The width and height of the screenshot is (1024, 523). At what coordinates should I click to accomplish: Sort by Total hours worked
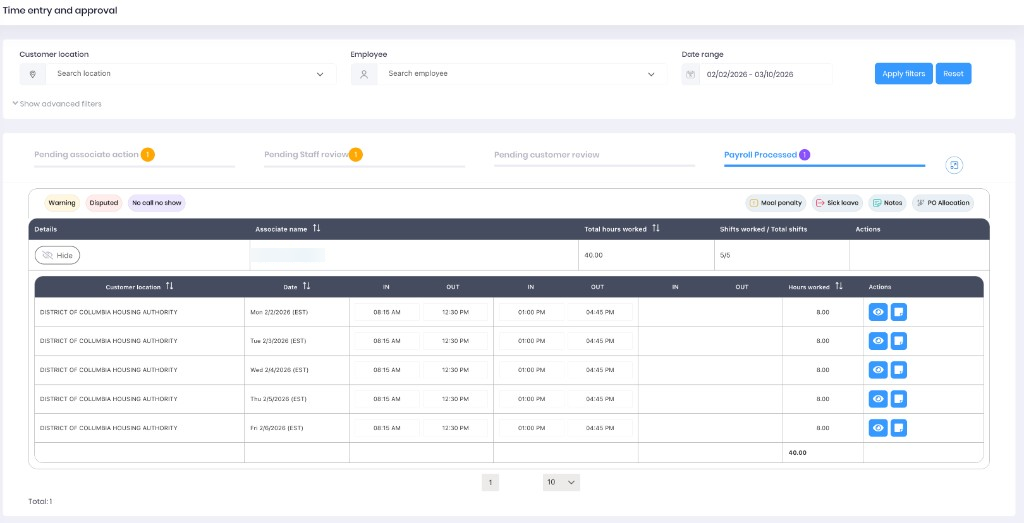[x=656, y=229]
